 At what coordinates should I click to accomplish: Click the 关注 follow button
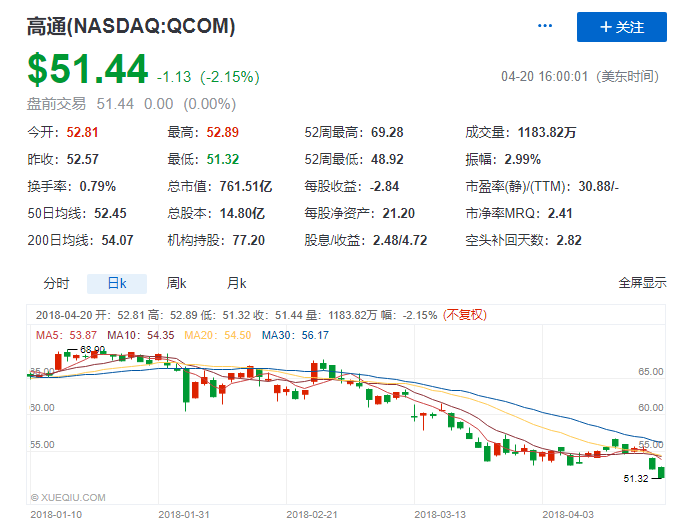(x=622, y=27)
